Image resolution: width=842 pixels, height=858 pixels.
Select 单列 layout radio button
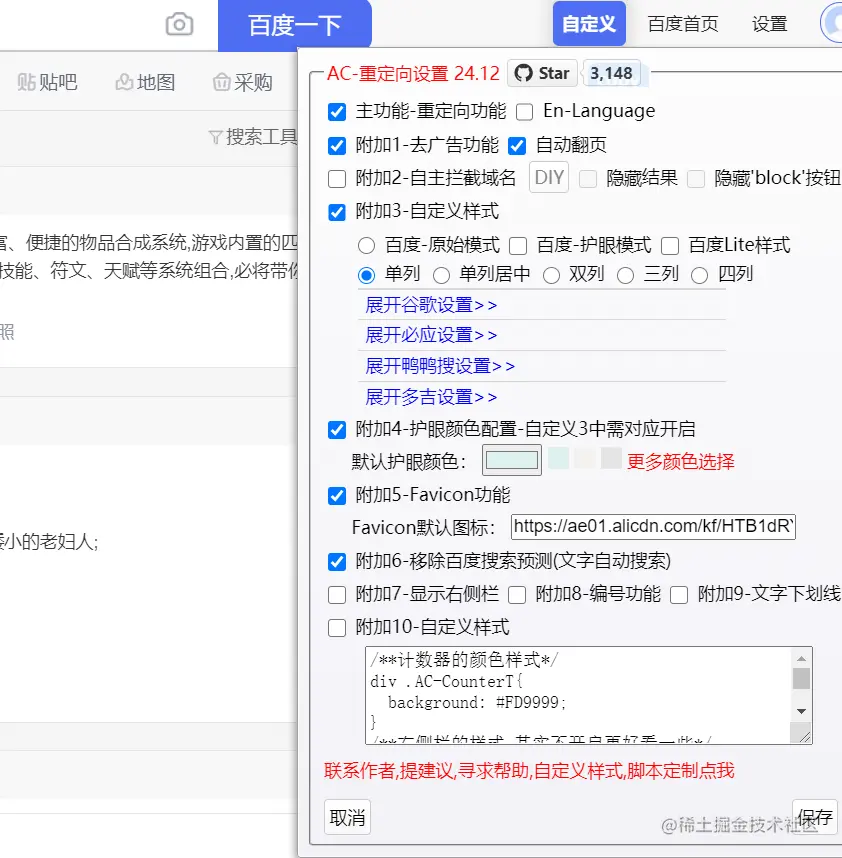pyautogui.click(x=367, y=275)
